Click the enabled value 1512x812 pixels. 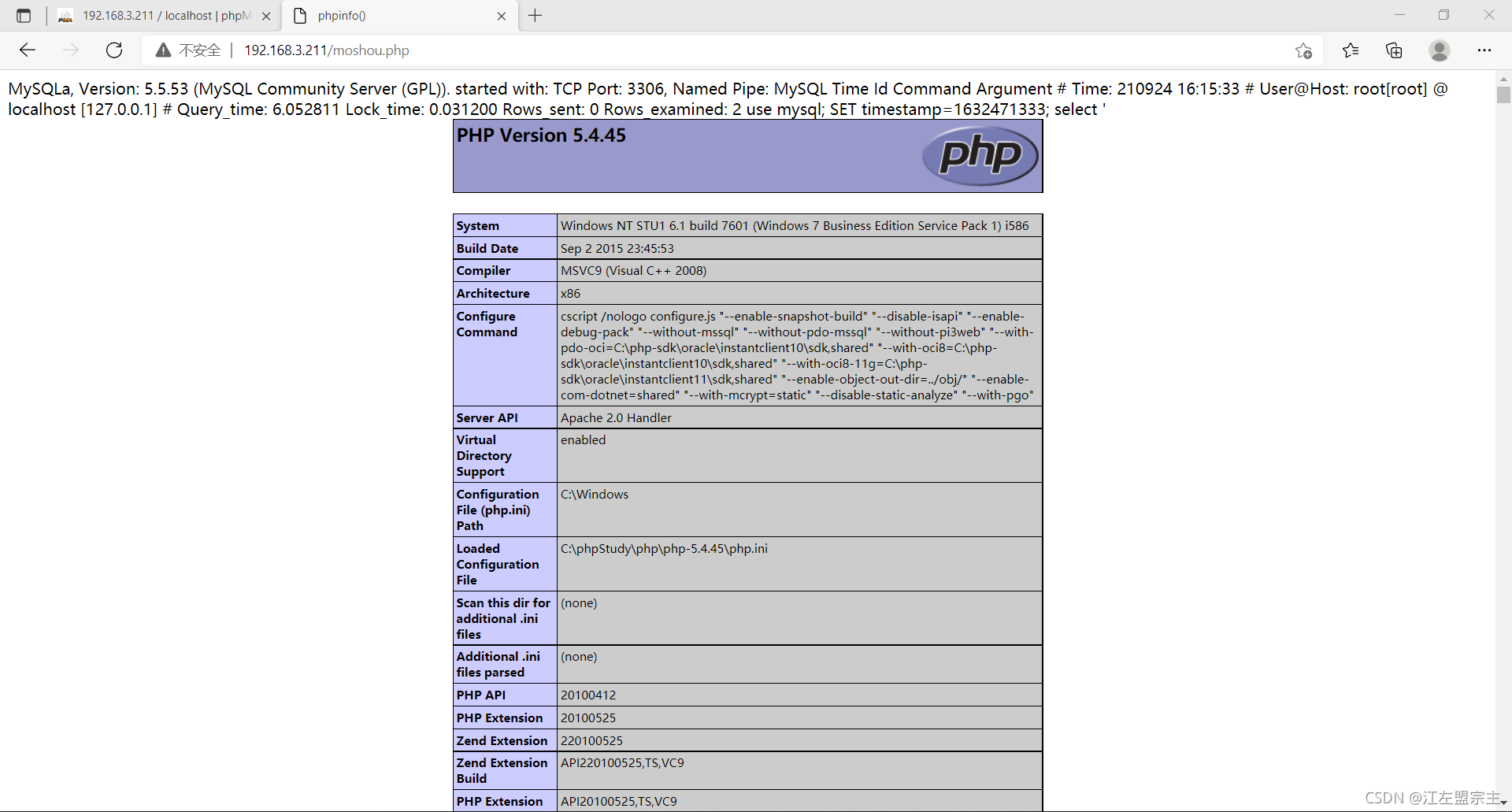(583, 440)
